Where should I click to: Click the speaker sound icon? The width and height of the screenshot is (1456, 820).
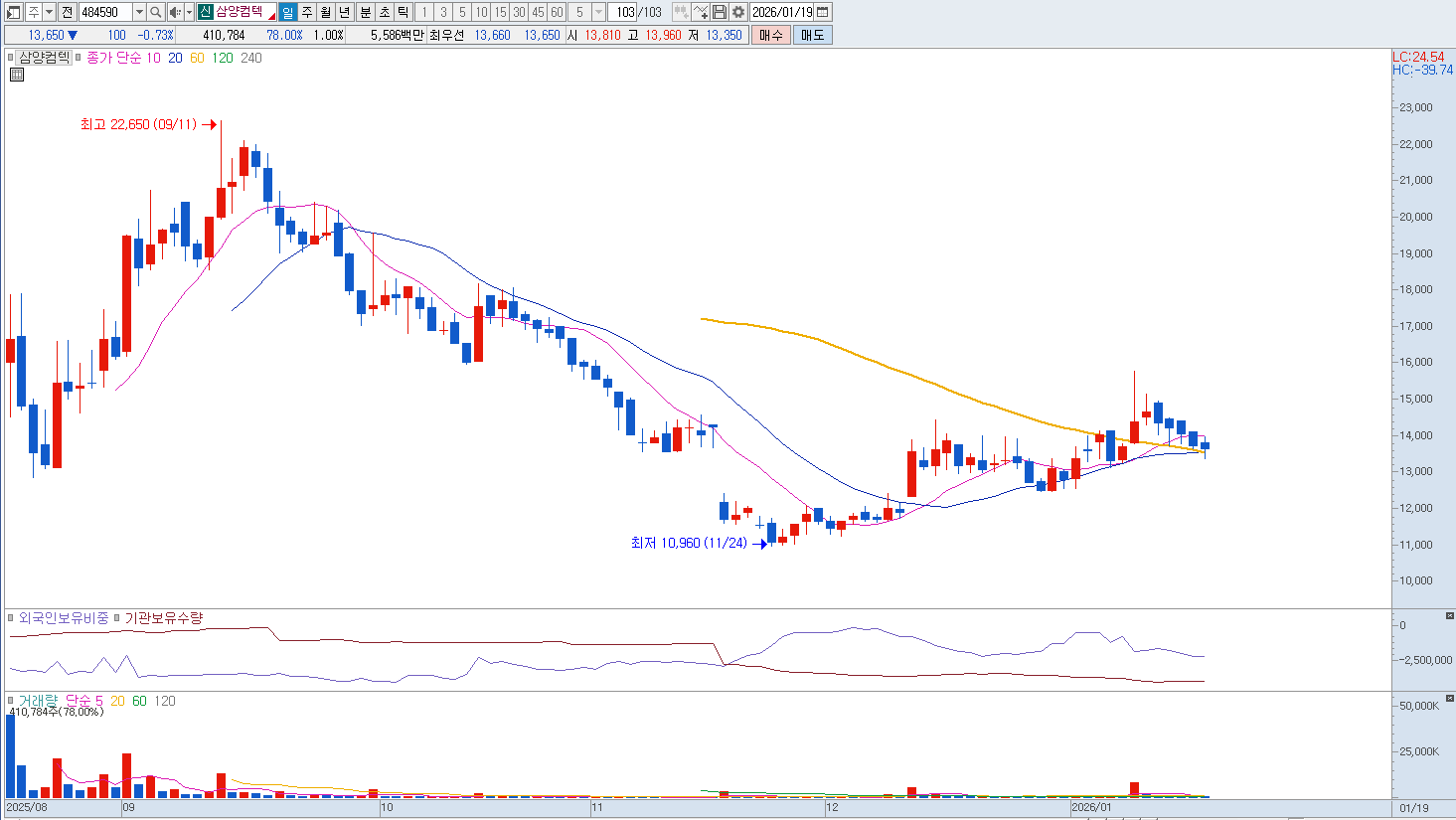(175, 12)
